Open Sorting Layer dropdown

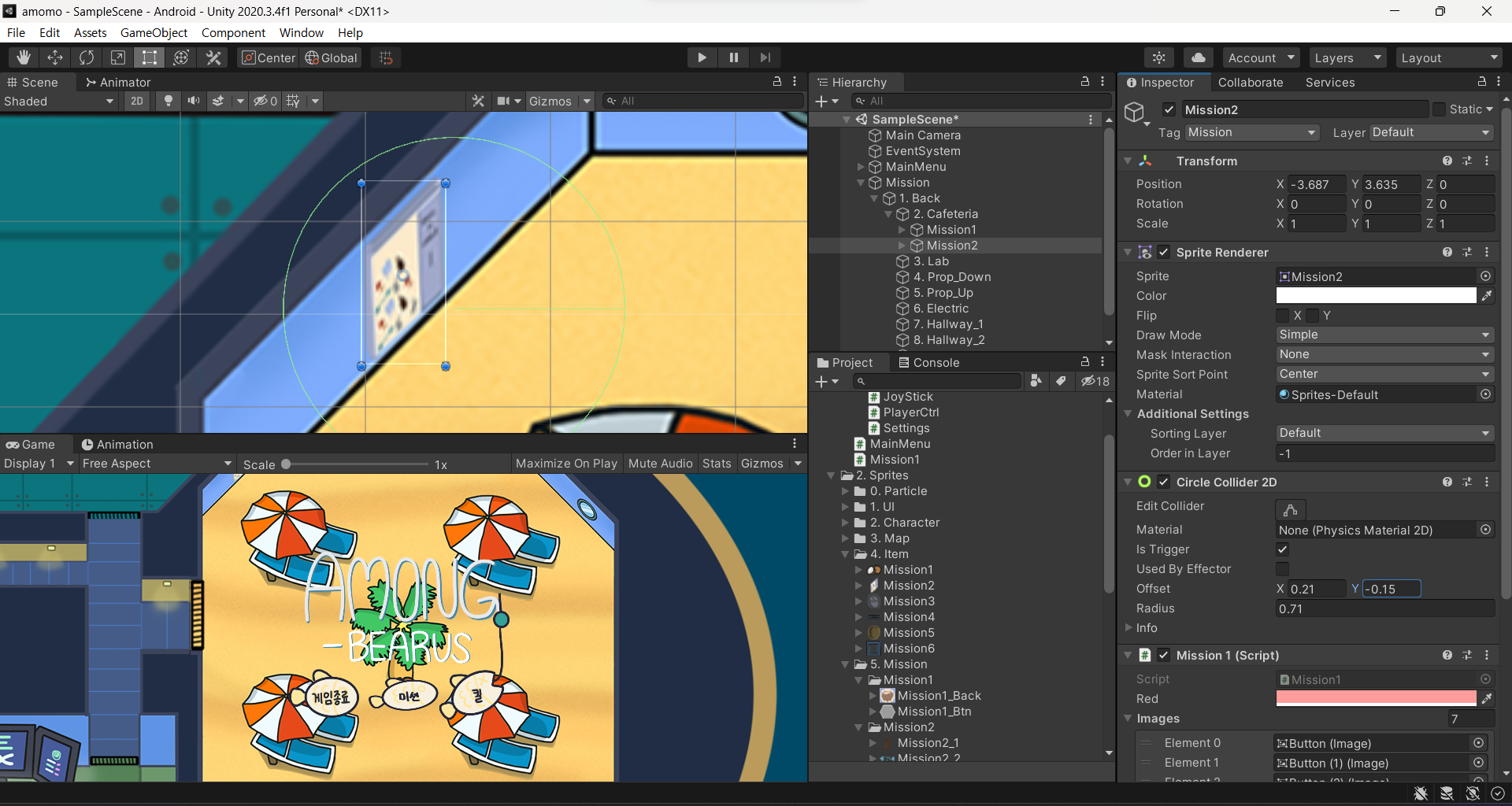tap(1384, 433)
